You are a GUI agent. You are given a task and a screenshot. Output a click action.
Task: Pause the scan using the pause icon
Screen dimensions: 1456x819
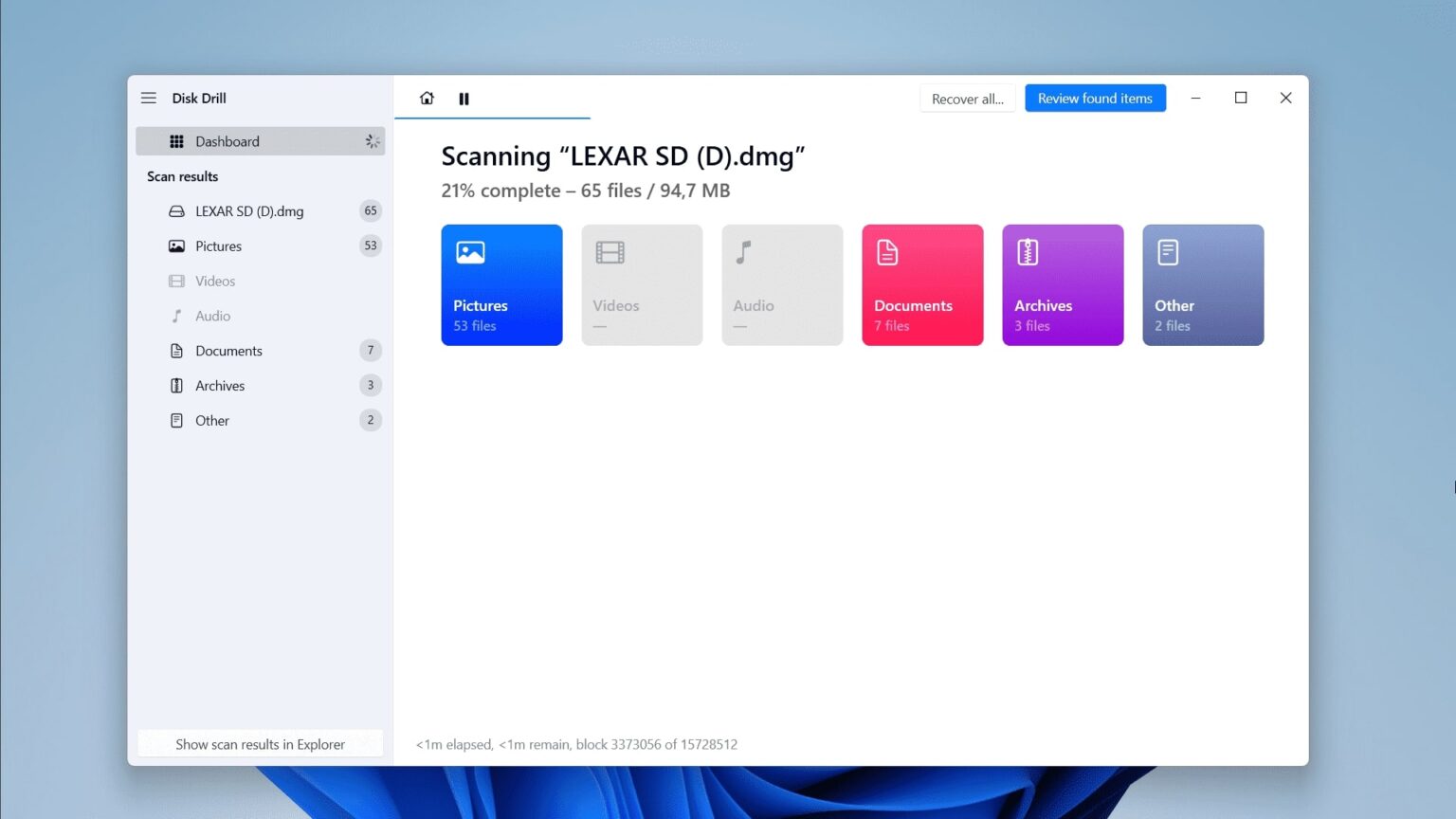coord(464,98)
